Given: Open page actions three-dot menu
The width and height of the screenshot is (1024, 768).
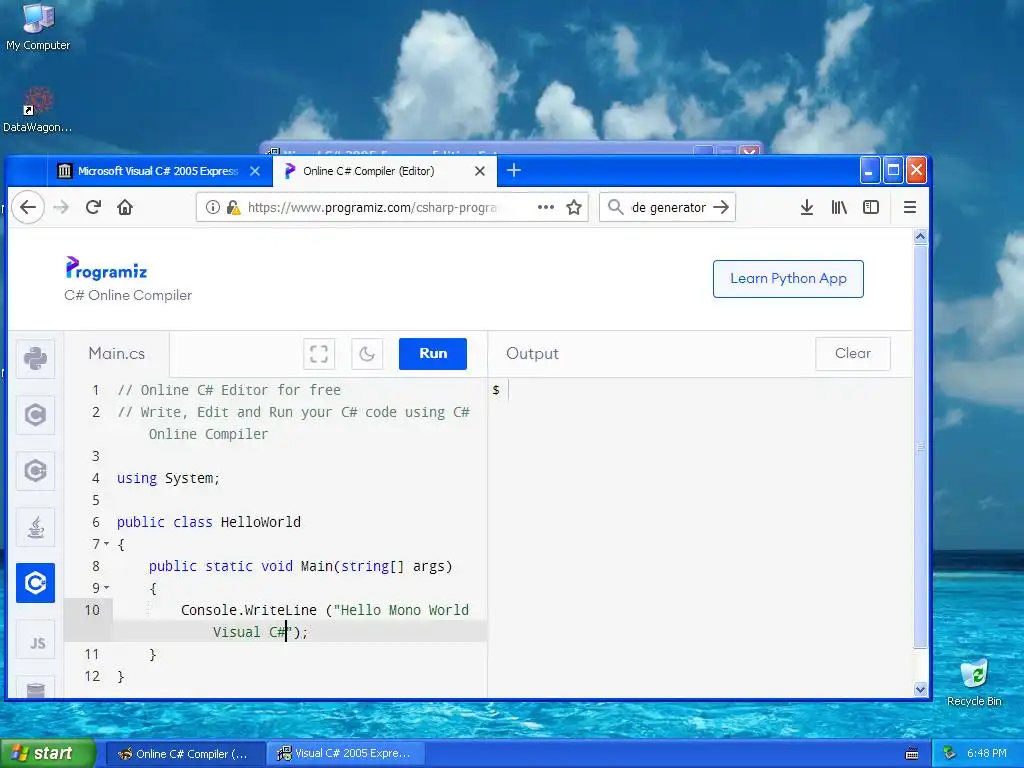Looking at the screenshot, I should click(x=545, y=207).
